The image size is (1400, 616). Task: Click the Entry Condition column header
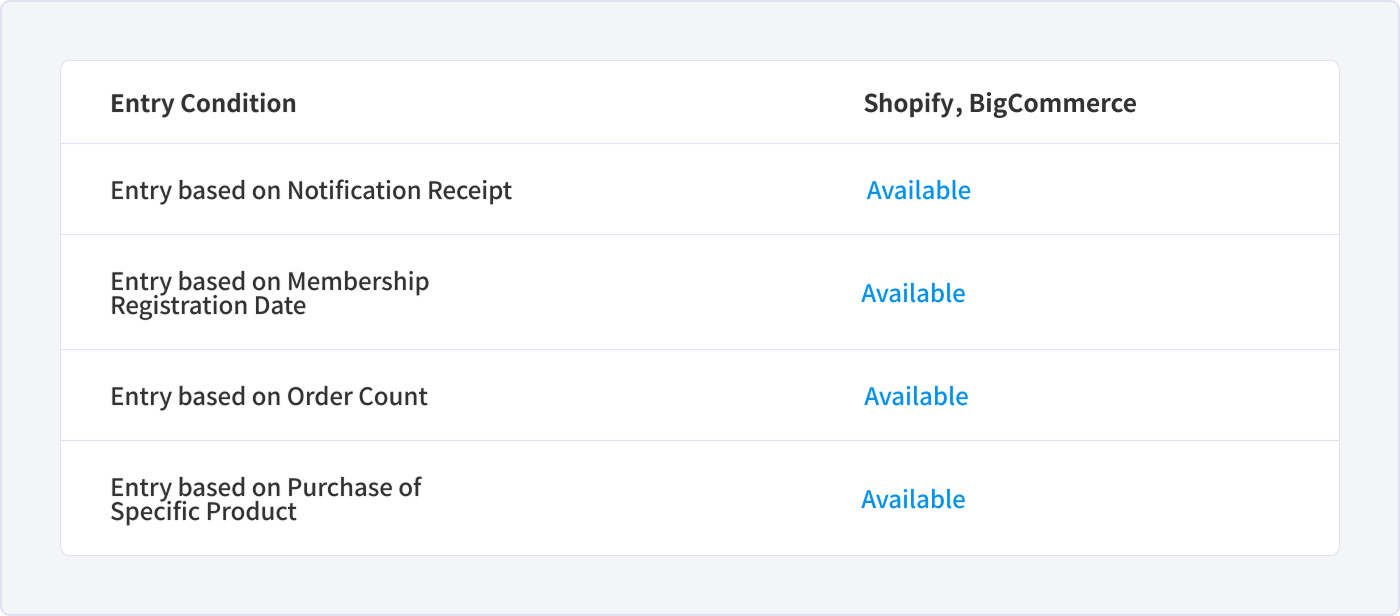[x=203, y=103]
